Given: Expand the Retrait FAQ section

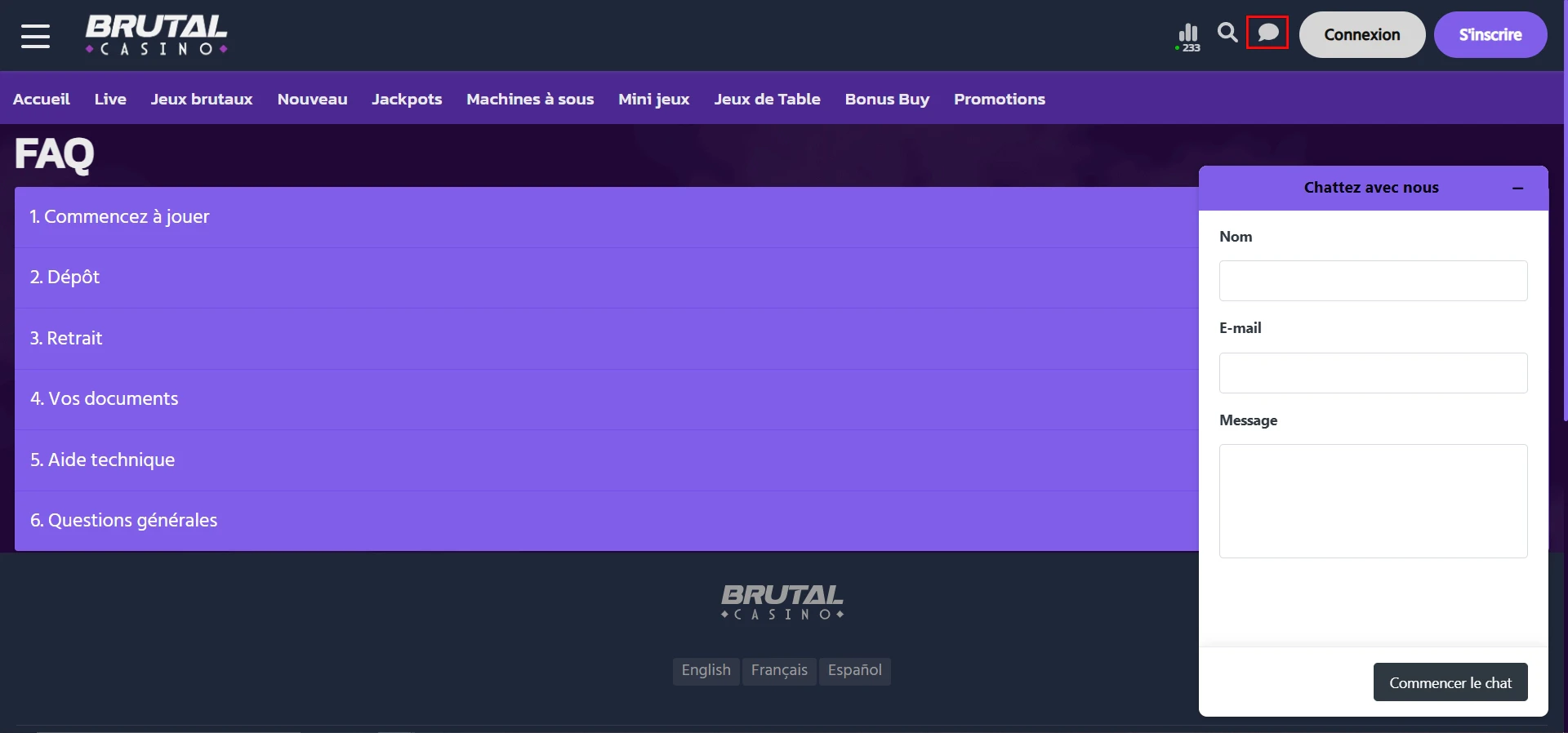Looking at the screenshot, I should [x=606, y=339].
